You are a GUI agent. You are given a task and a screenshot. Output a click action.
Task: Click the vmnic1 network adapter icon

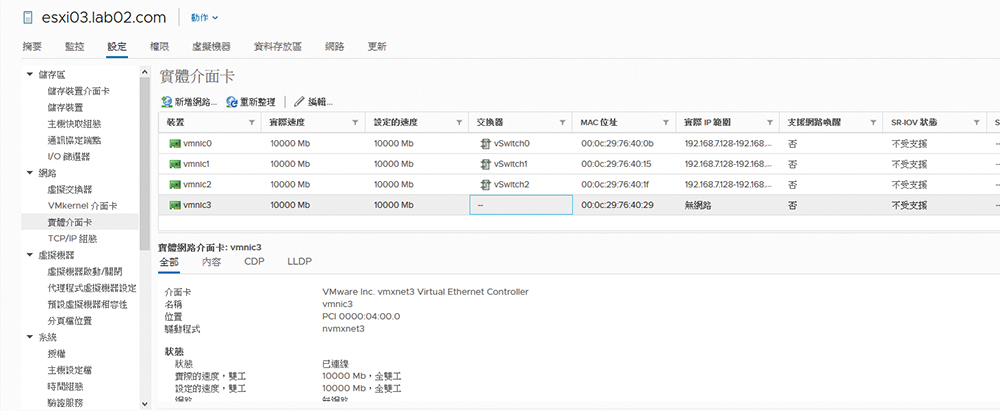pyautogui.click(x=175, y=164)
